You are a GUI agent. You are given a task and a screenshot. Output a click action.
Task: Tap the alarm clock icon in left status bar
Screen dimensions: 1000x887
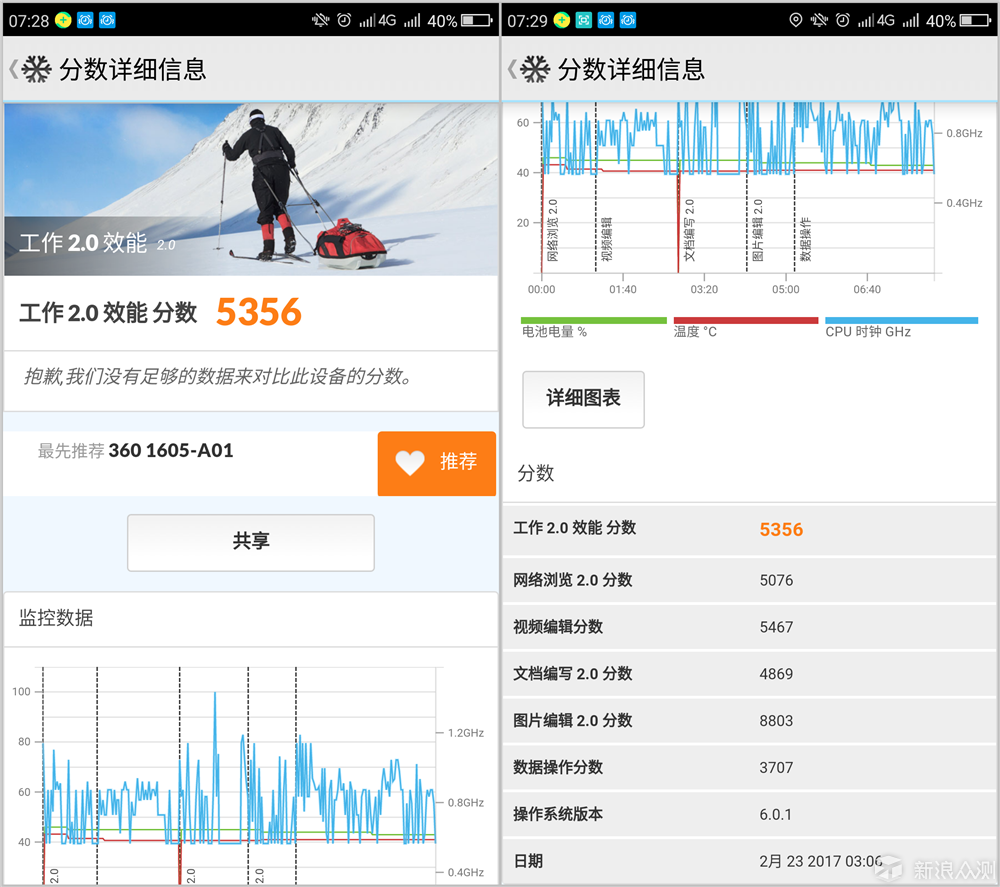pos(344,20)
